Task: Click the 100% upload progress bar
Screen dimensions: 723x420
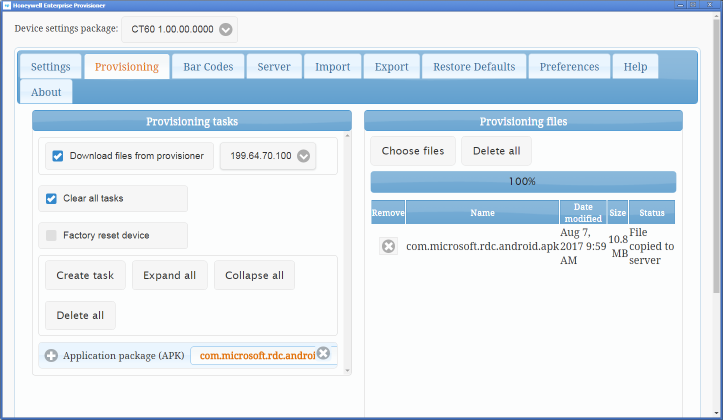Action: coord(523,182)
